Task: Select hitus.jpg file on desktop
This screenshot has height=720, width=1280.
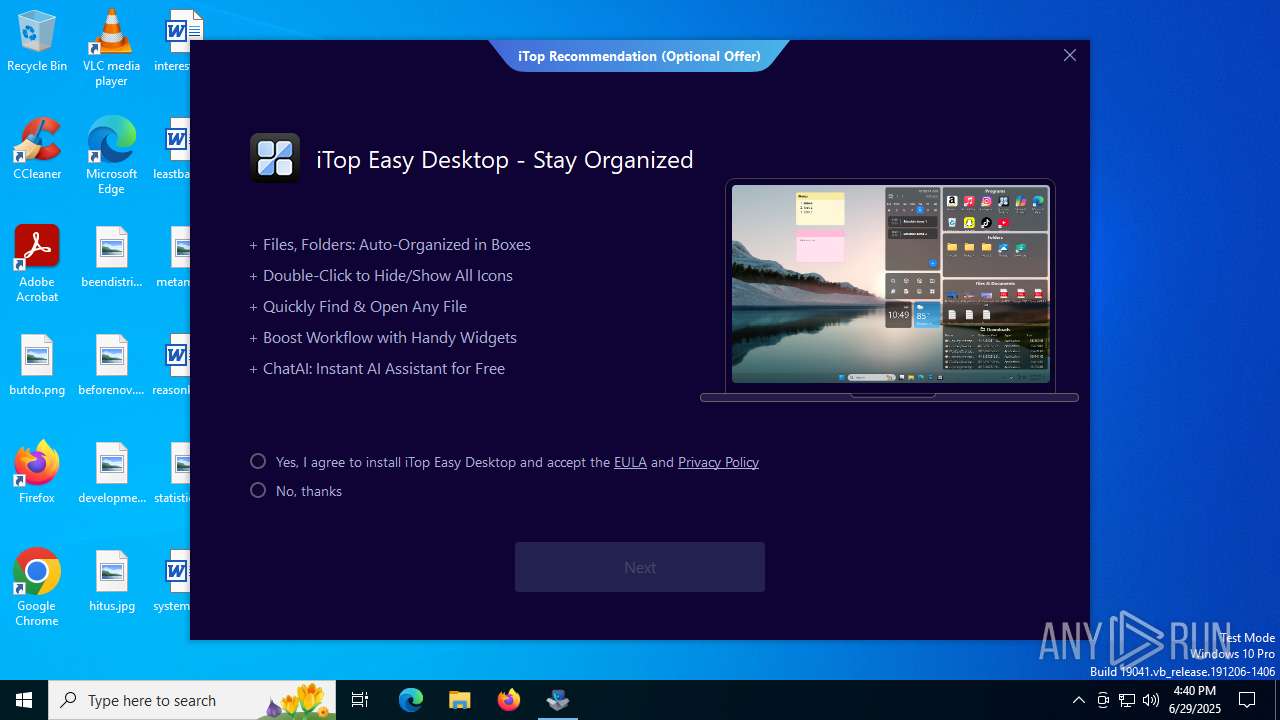Action: [111, 581]
